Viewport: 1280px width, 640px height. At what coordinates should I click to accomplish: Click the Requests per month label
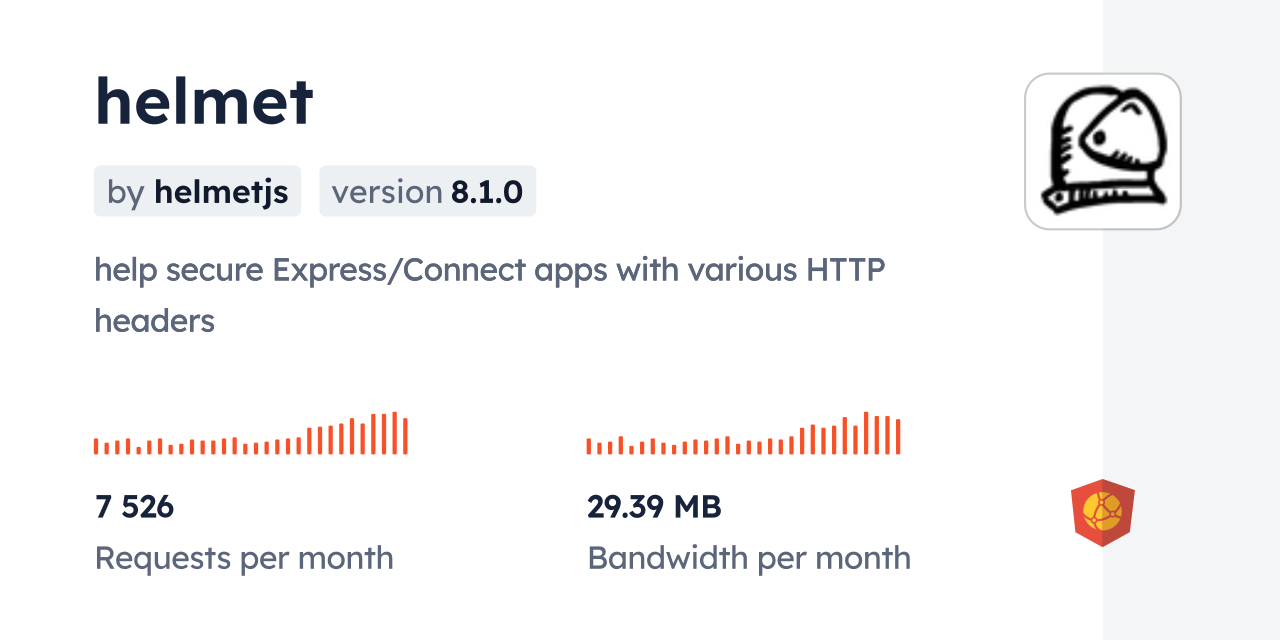[243, 558]
